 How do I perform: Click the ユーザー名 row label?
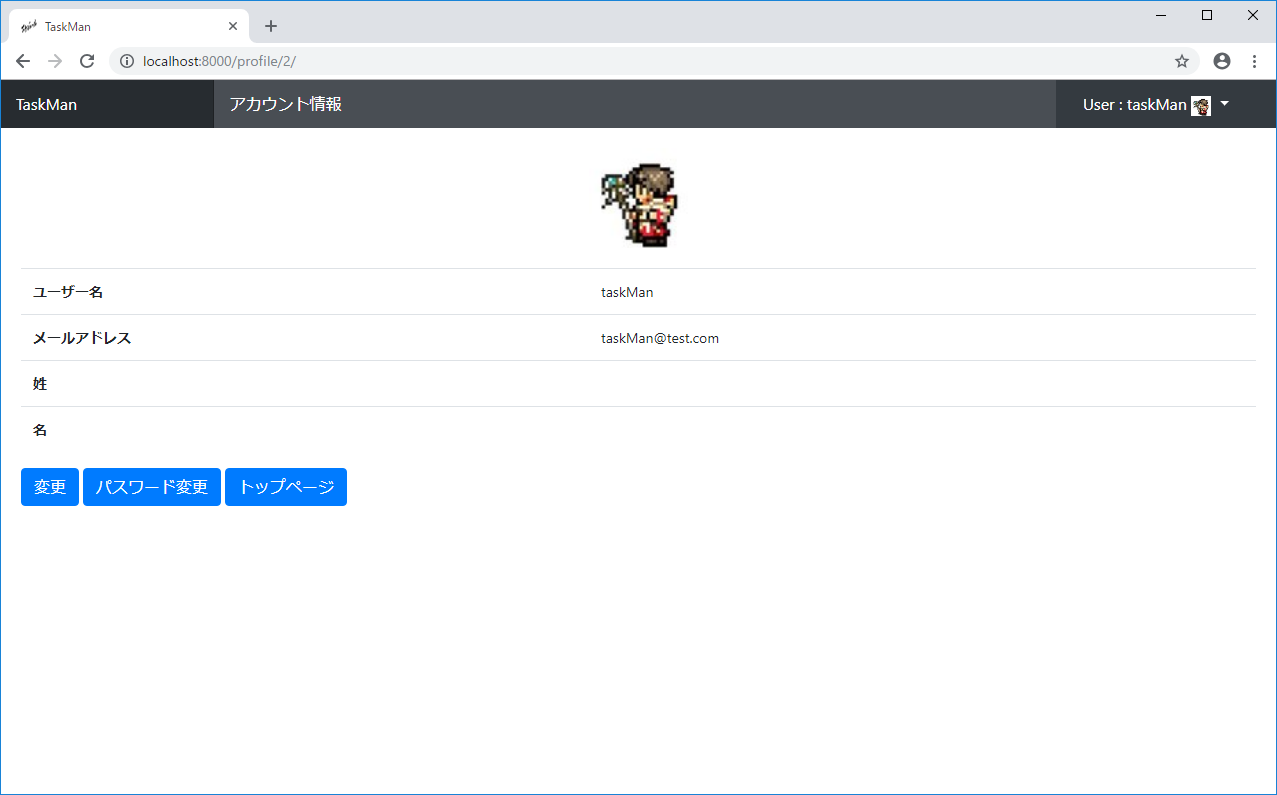click(68, 292)
